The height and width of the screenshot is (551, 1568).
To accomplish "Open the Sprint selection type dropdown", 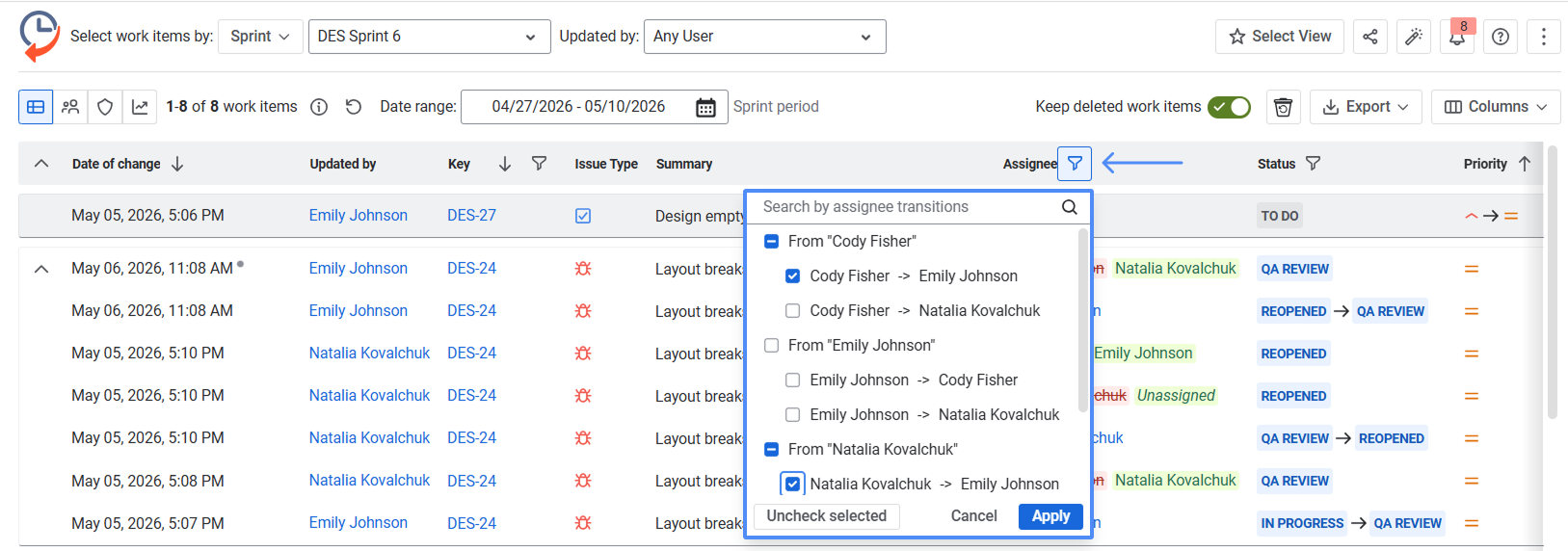I will pos(260,37).
